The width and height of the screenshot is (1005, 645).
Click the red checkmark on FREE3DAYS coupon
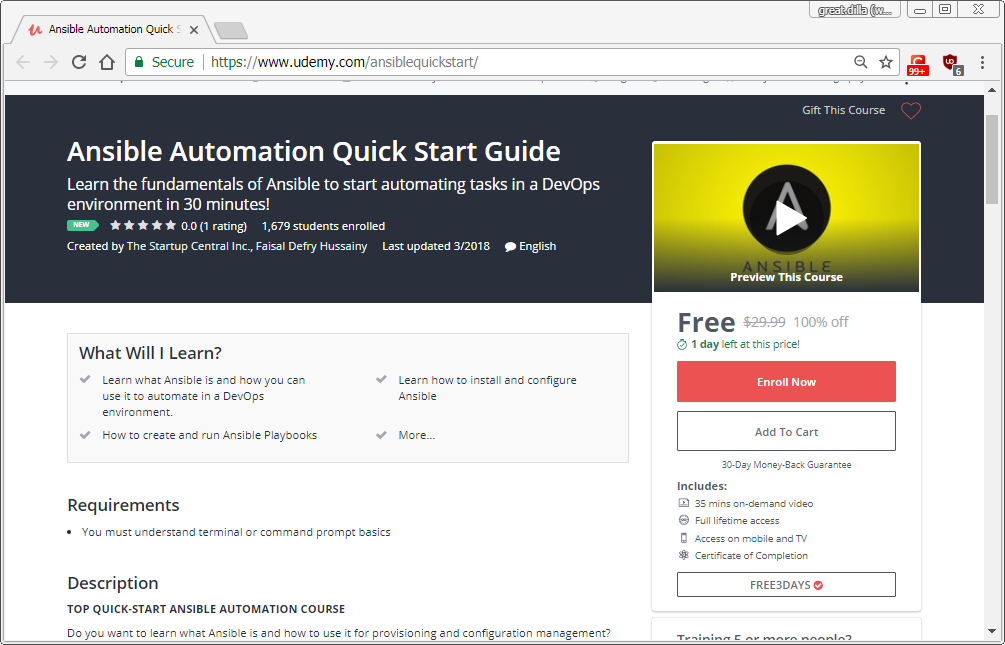click(x=818, y=585)
